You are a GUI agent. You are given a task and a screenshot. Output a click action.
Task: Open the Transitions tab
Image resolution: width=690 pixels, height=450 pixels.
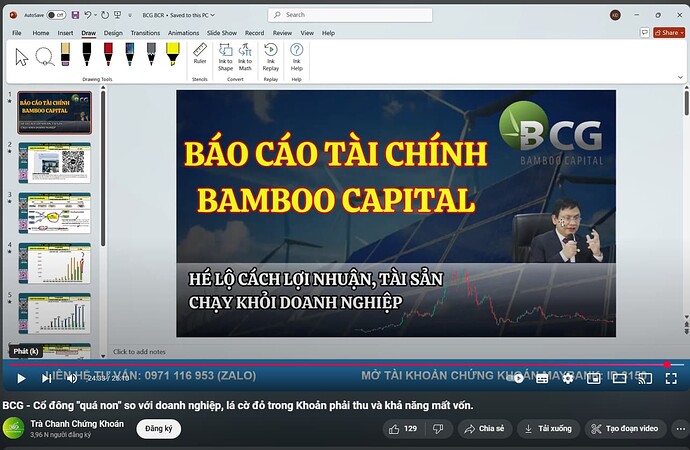pos(145,33)
